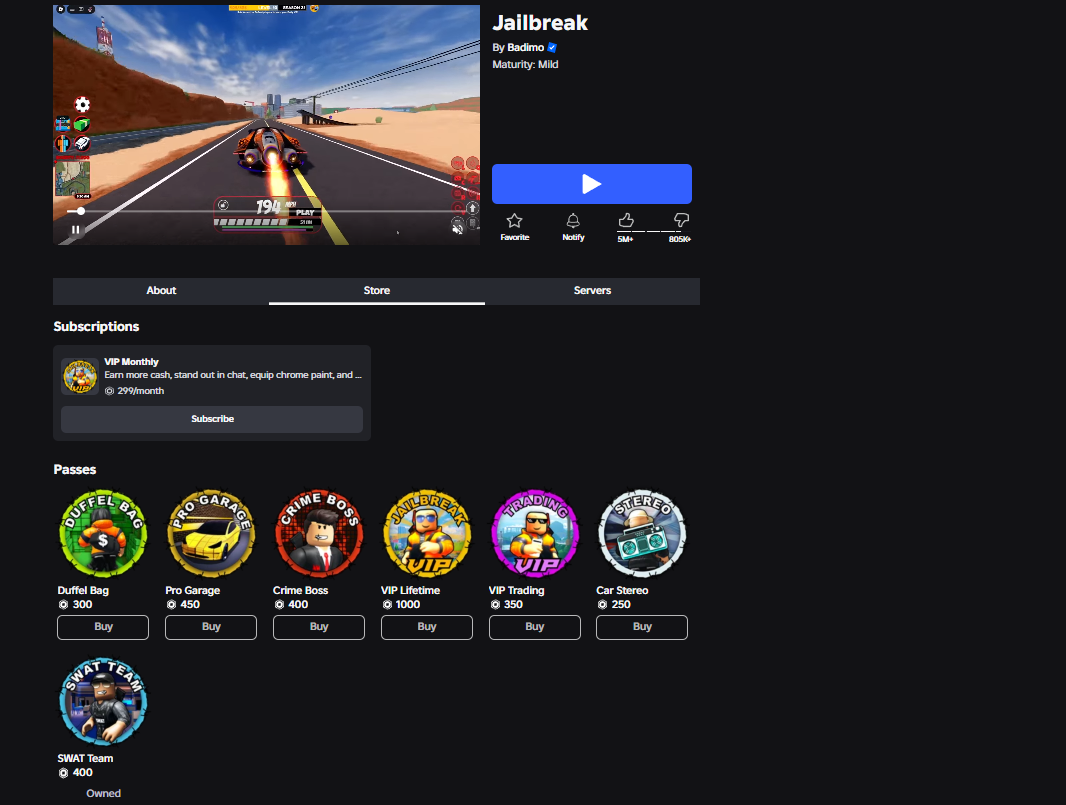Click the verified badge next to Badimo
Screen dimensions: 1066x805
(552, 47)
